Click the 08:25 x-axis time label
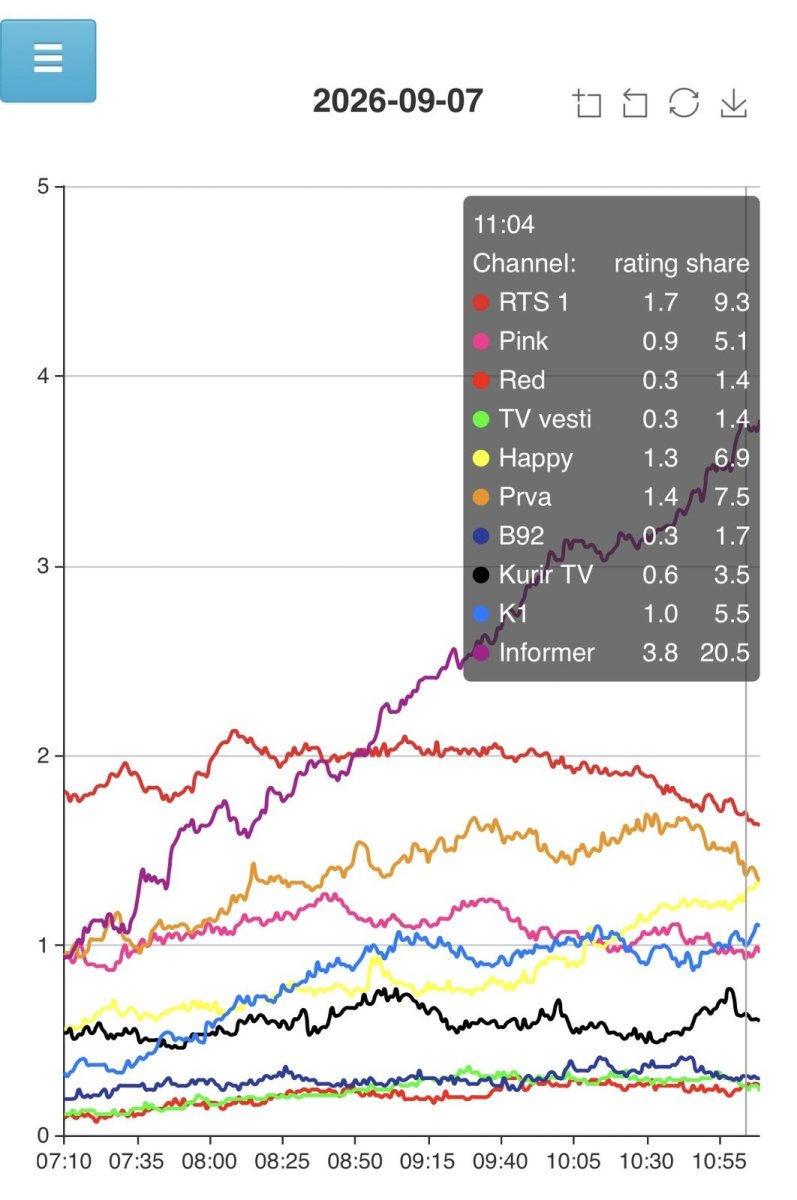Viewport: 797px width, 1200px height. (x=283, y=1164)
